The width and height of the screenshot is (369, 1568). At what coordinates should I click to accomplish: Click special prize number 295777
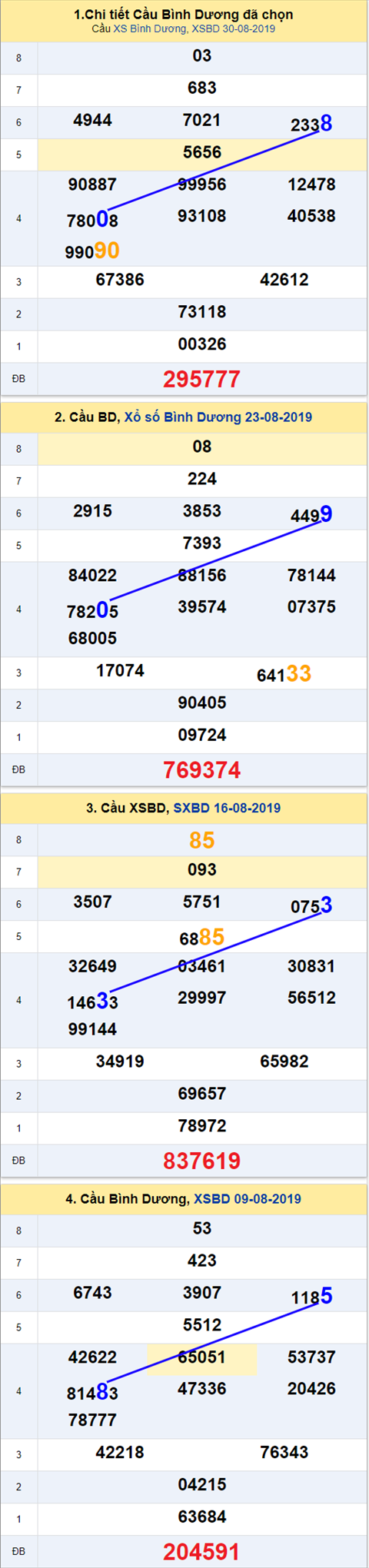point(202,379)
